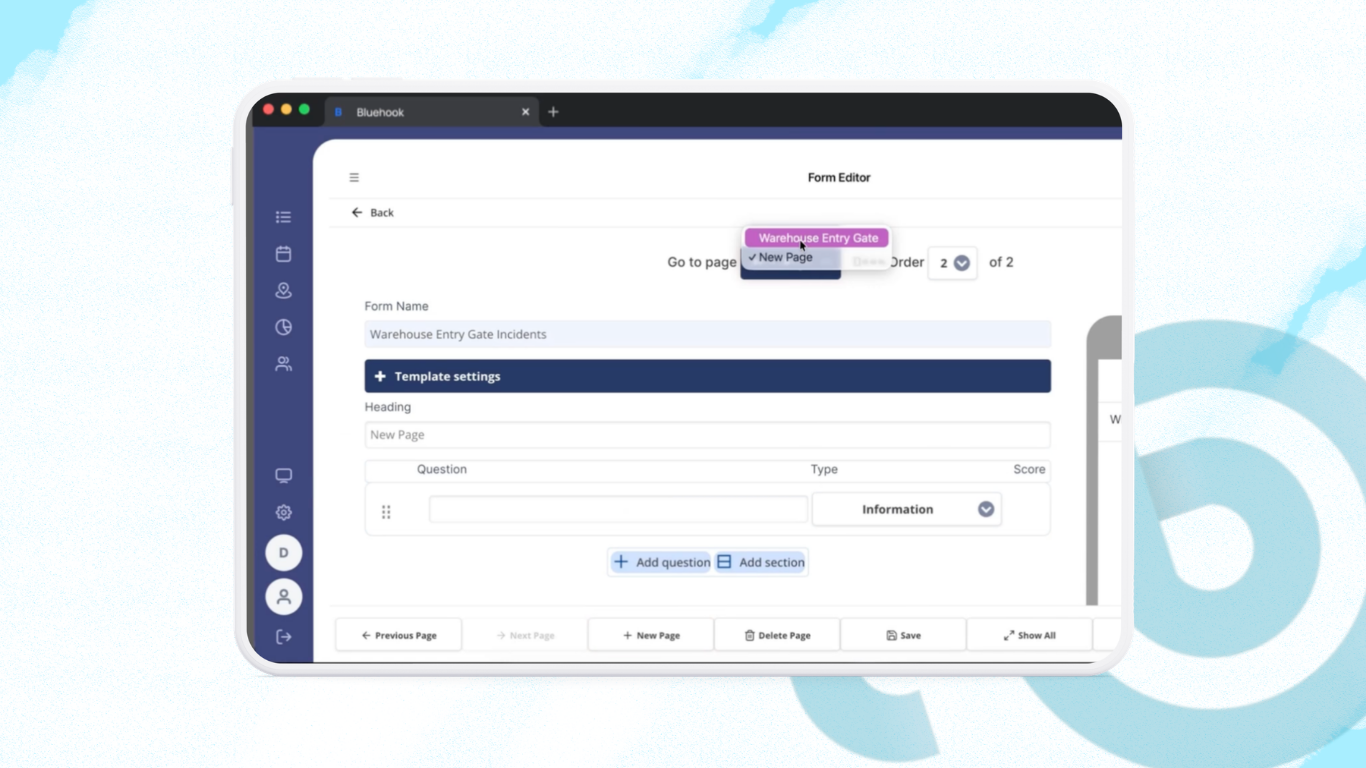
Task: Click the Heading input field
Action: [x=708, y=435]
